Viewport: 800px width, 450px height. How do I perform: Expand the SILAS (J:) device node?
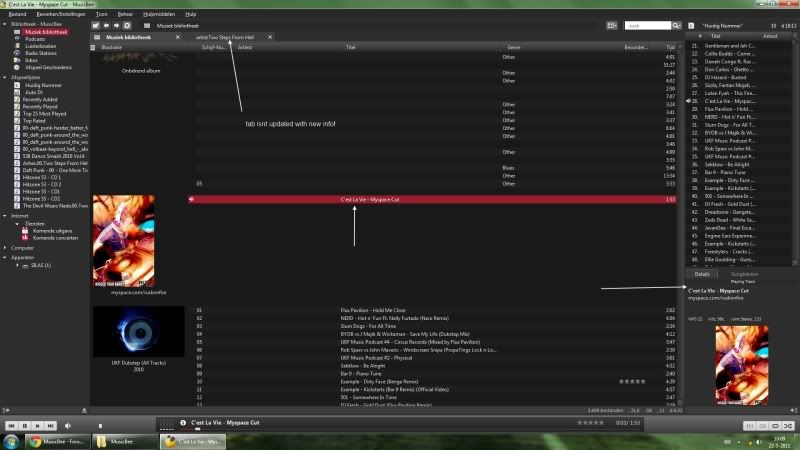click(x=17, y=265)
